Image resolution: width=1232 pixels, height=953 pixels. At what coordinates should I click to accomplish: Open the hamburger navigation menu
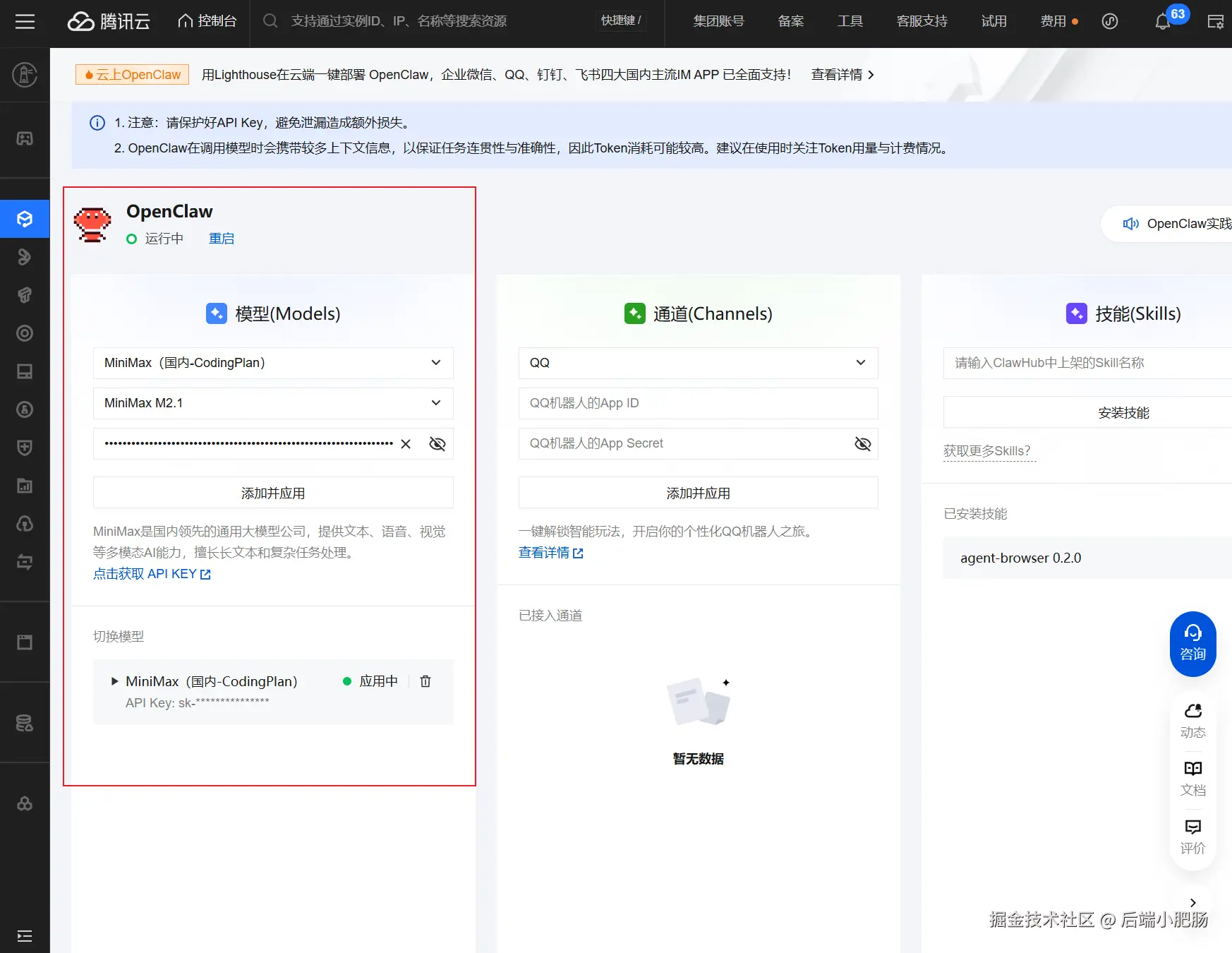point(25,21)
